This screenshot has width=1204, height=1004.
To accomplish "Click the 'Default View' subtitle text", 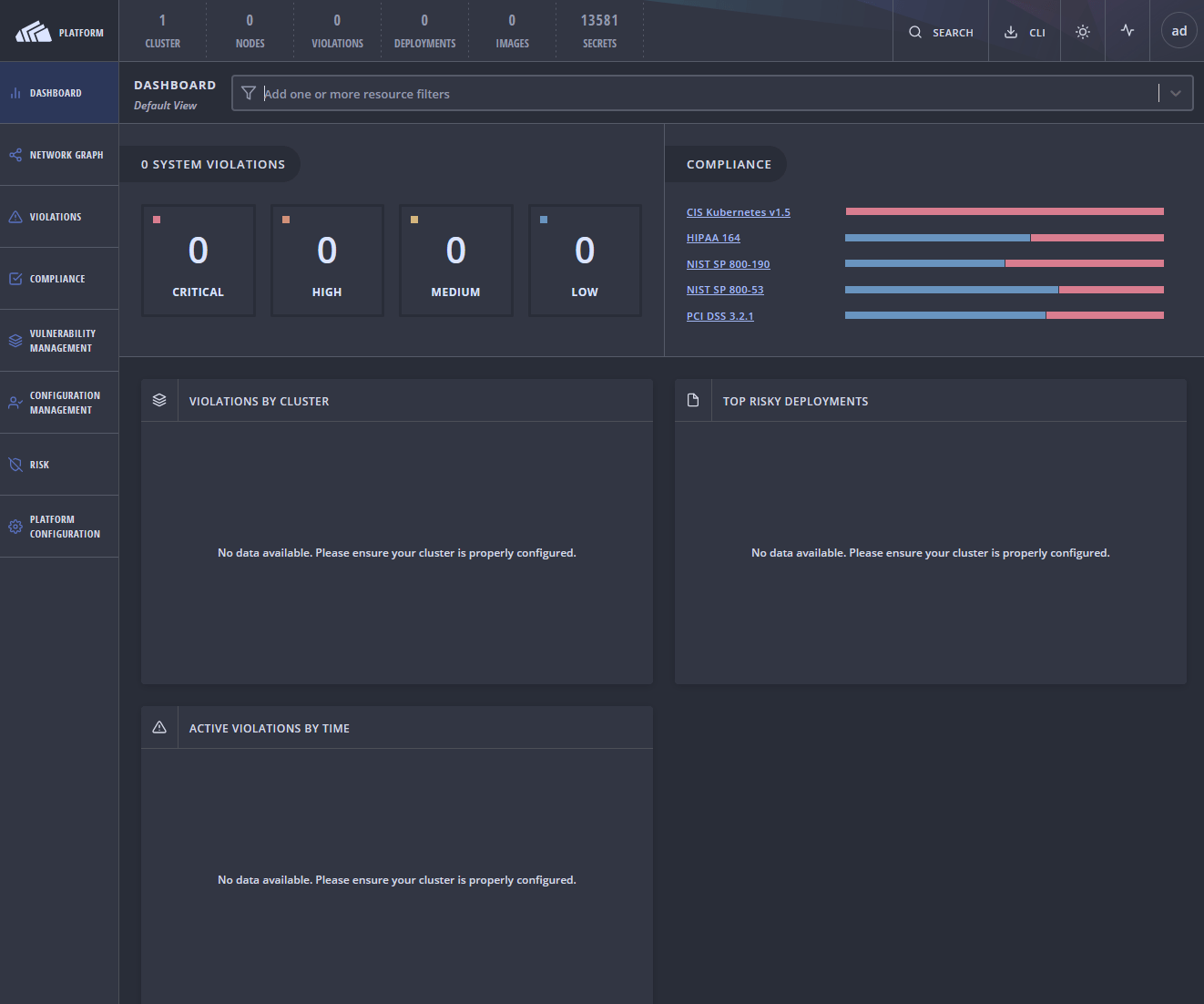I will [165, 106].
